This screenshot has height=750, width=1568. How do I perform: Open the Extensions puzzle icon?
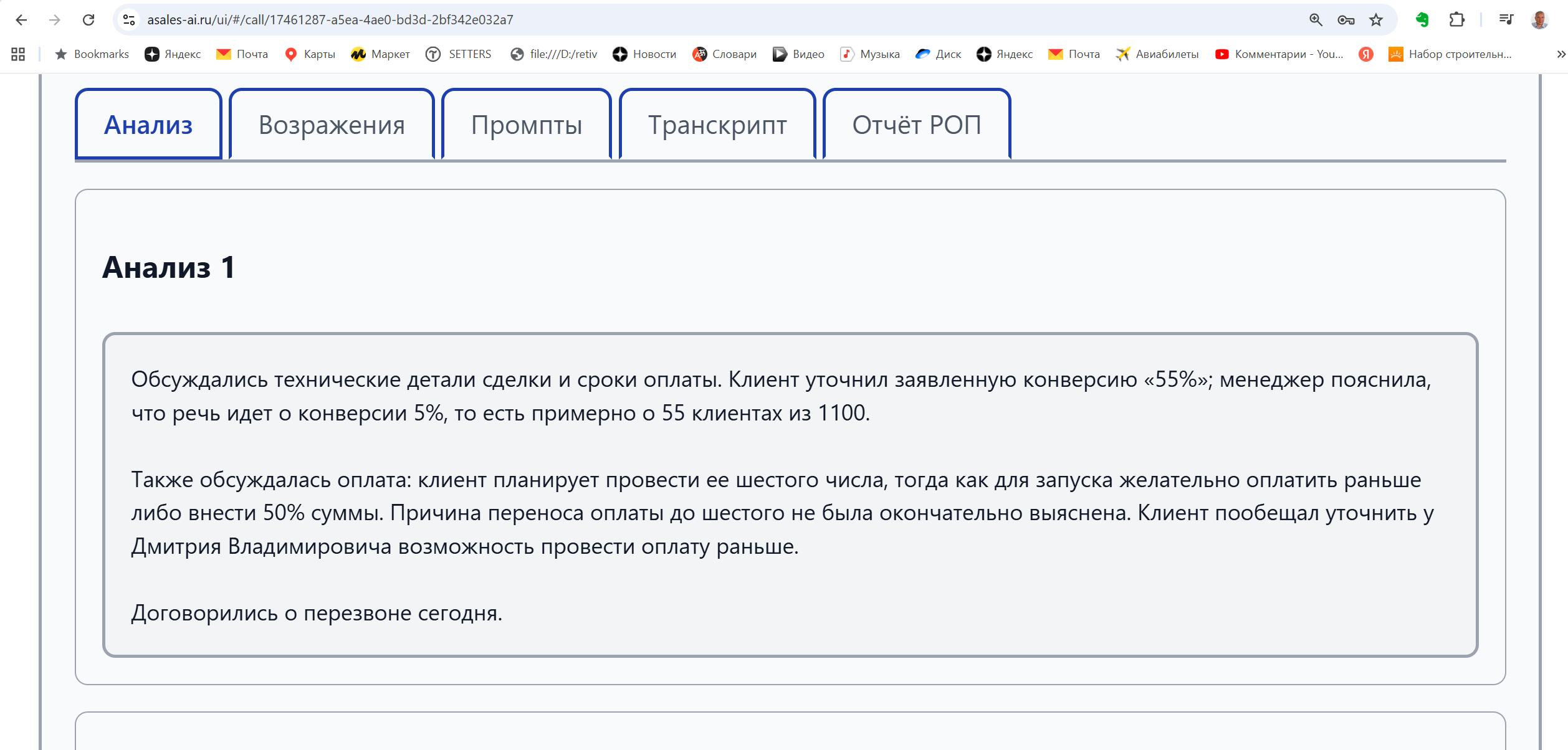[x=1456, y=20]
